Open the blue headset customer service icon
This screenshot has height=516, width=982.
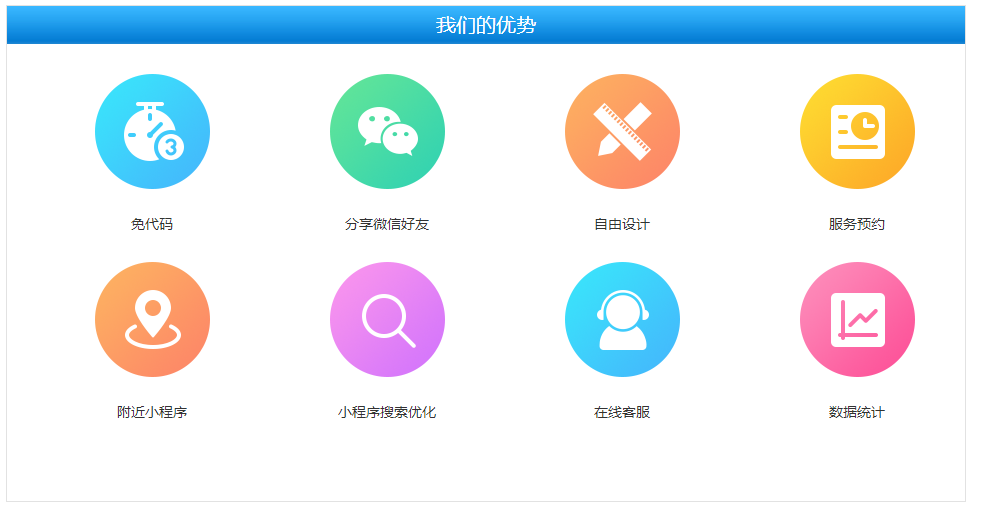tap(622, 319)
